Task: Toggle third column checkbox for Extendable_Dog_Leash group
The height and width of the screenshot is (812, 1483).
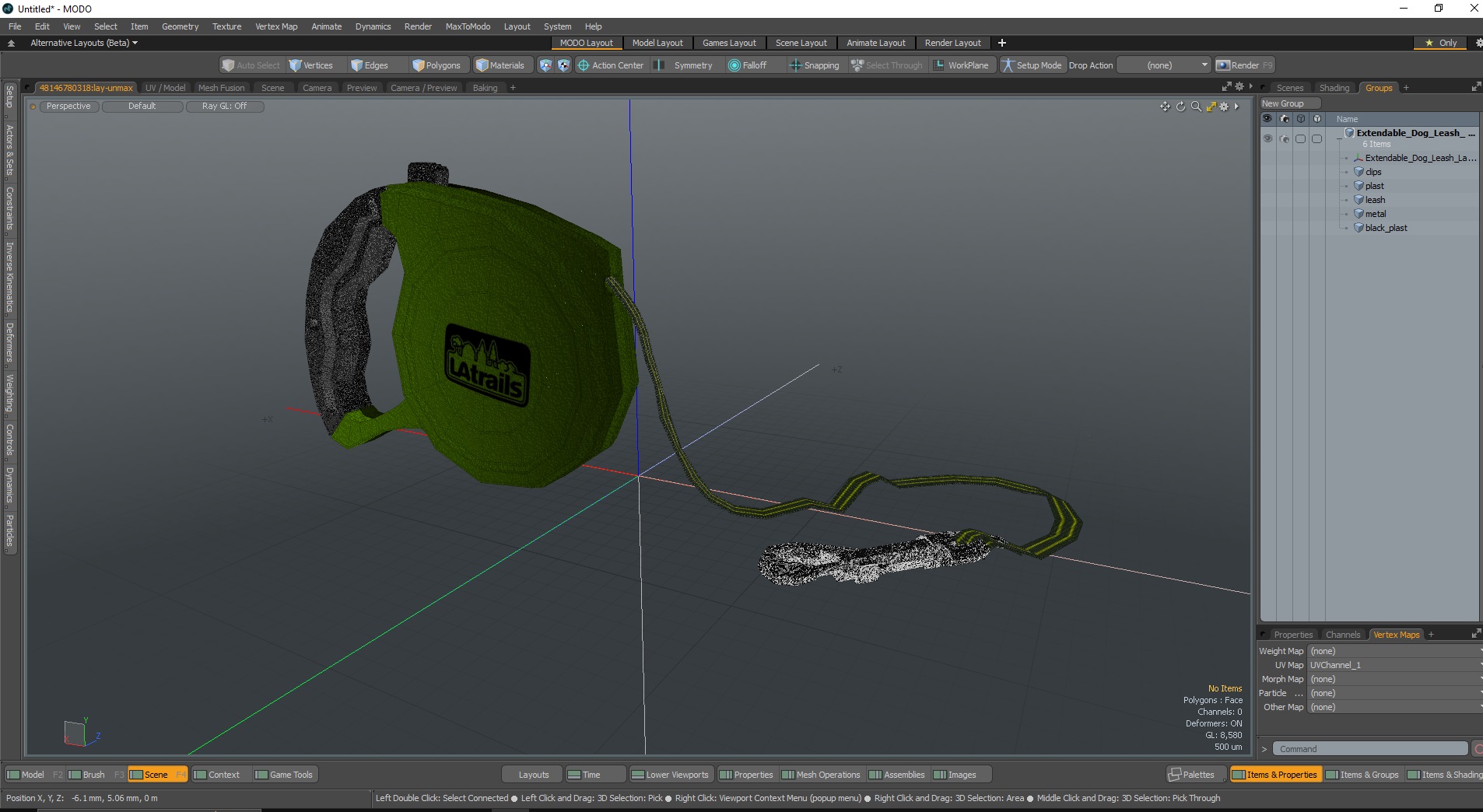Action: point(1300,138)
